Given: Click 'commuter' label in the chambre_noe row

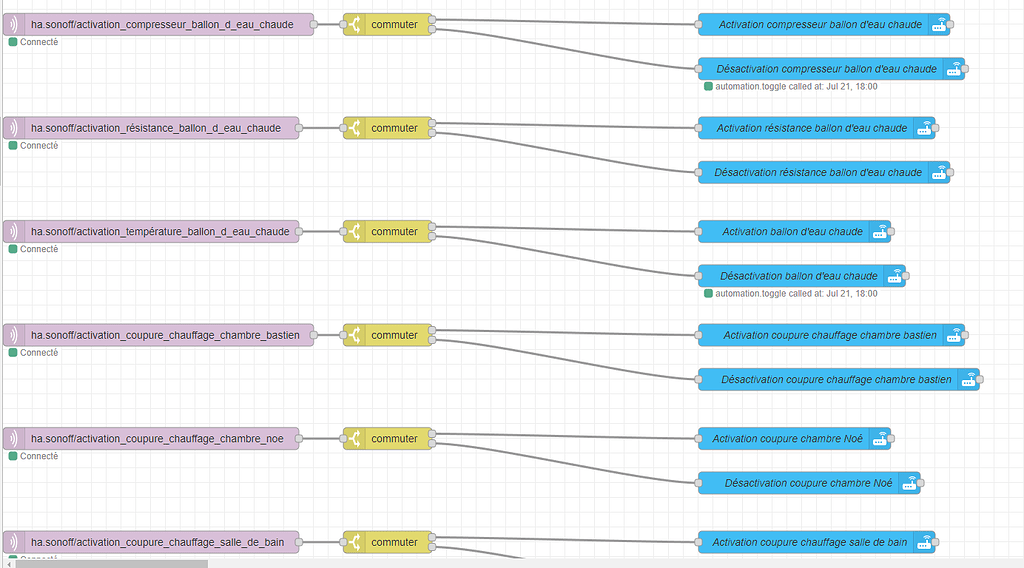Looking at the screenshot, I should [x=394, y=439].
